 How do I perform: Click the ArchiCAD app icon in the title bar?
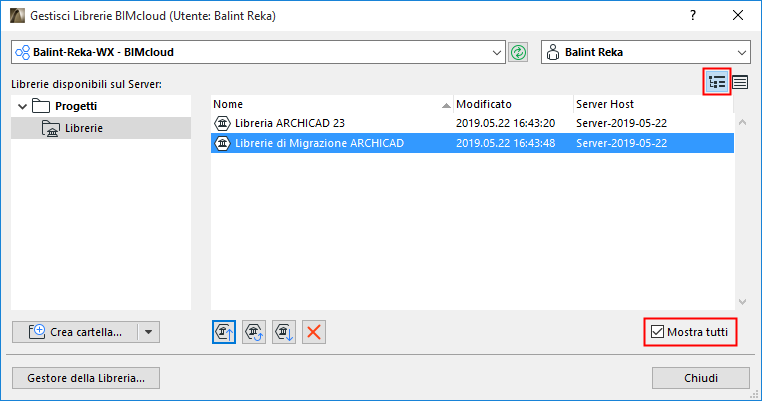[x=17, y=16]
